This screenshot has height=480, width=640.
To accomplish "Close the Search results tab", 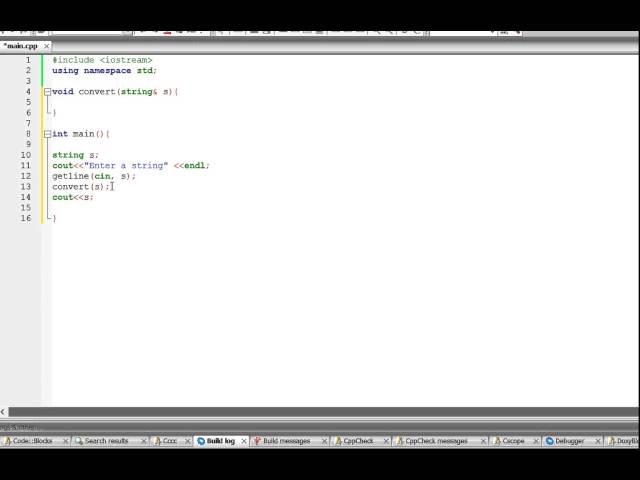I will (x=144, y=441).
